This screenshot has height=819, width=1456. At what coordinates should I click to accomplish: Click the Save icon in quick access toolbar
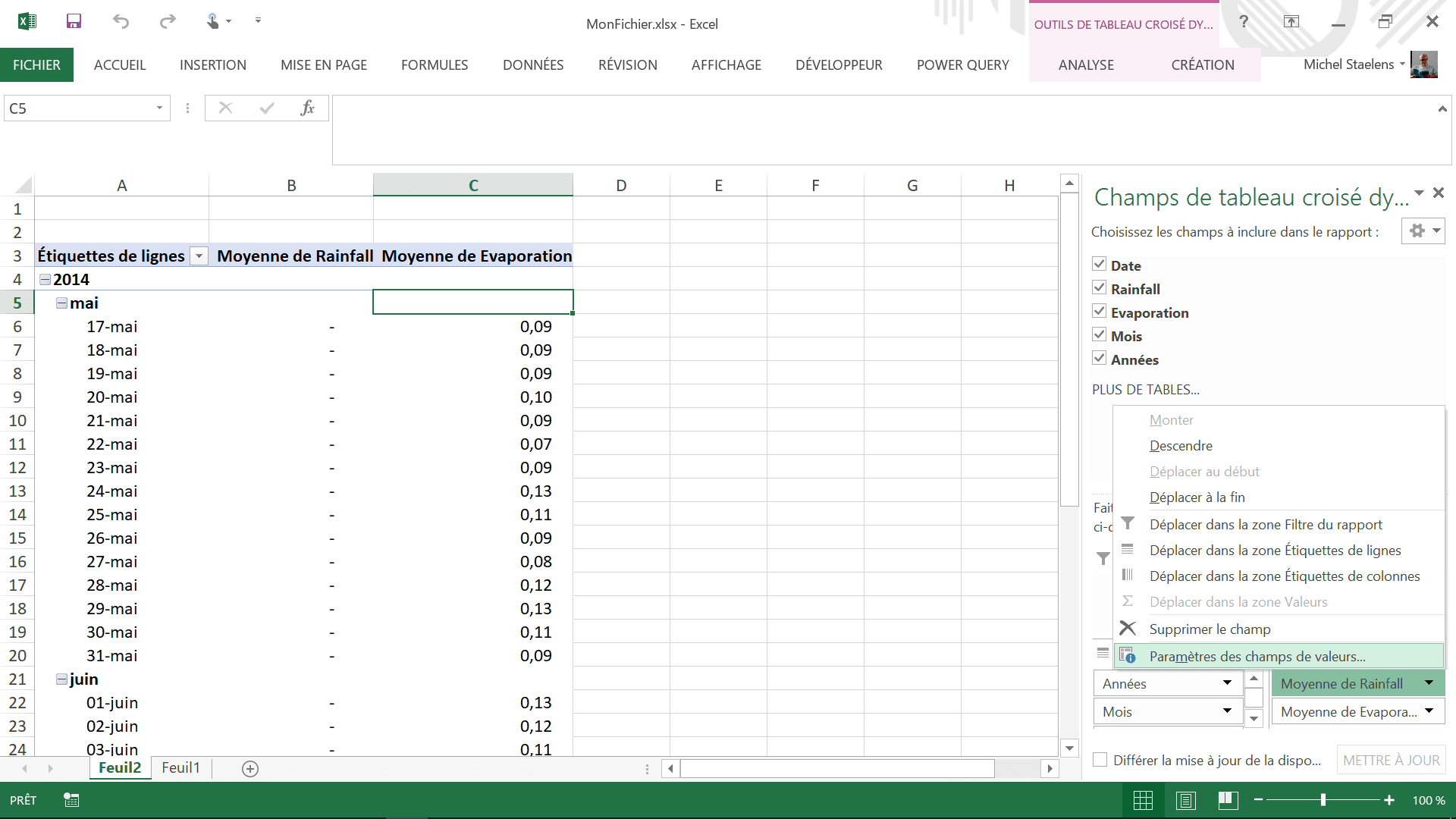(74, 21)
